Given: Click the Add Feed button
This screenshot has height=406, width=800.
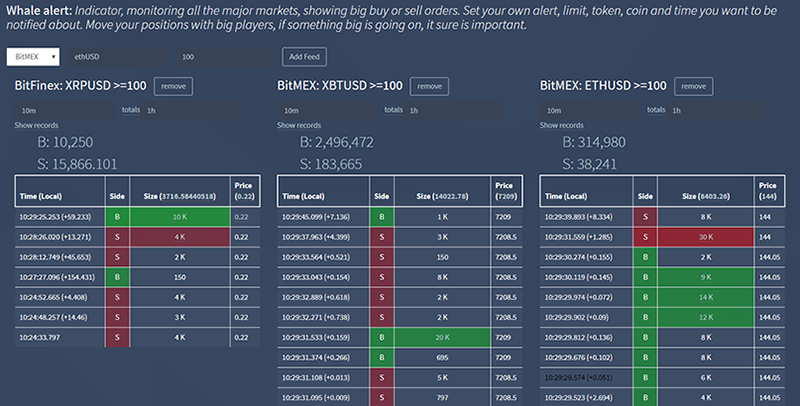Looking at the screenshot, I should tap(304, 57).
